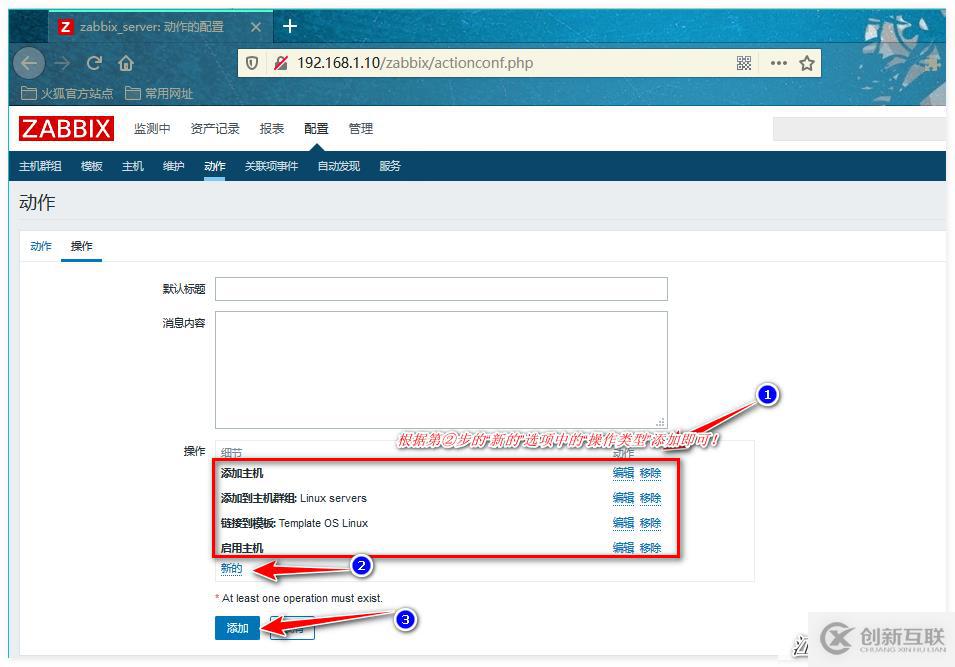Go to 动作 submenu item
This screenshot has height=667, width=955.
click(214, 166)
